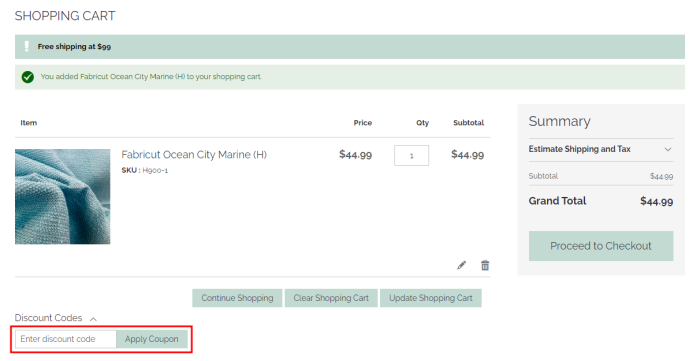Click the item Price value $44.99
This screenshot has height=361, width=700.
pyautogui.click(x=355, y=155)
